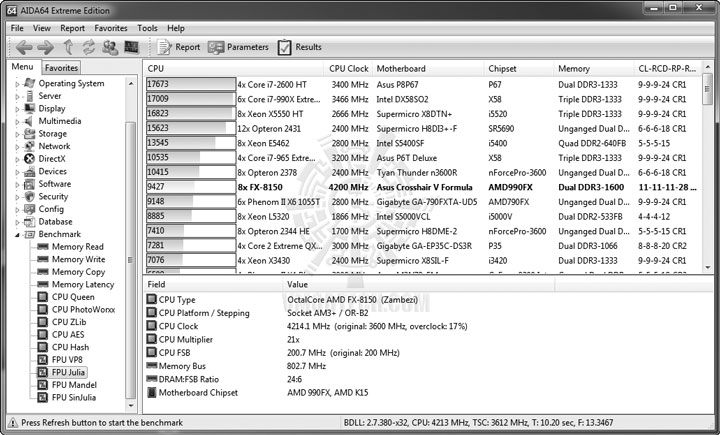720x435 pixels.
Task: Open the Favorites menu
Action: [x=111, y=28]
